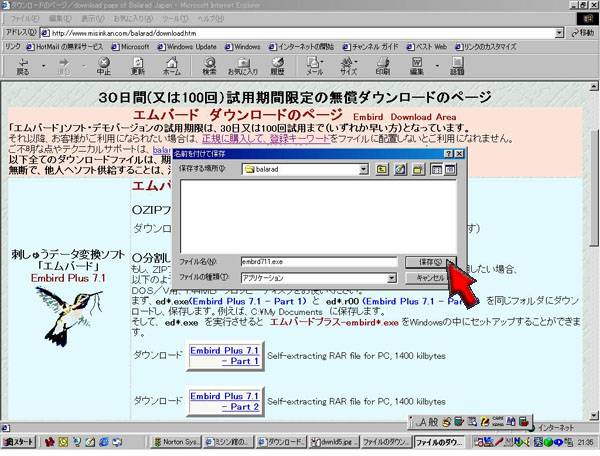
Task: Expand the Mail icon dropdown arrow
Action: [323, 61]
